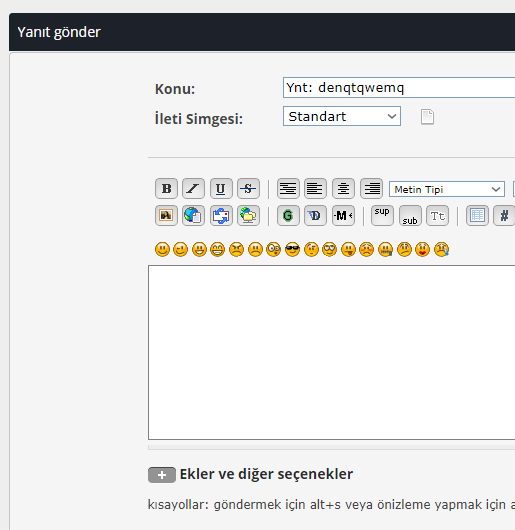Center align the text
Image resolution: width=515 pixels, height=530 pixels.
343,188
